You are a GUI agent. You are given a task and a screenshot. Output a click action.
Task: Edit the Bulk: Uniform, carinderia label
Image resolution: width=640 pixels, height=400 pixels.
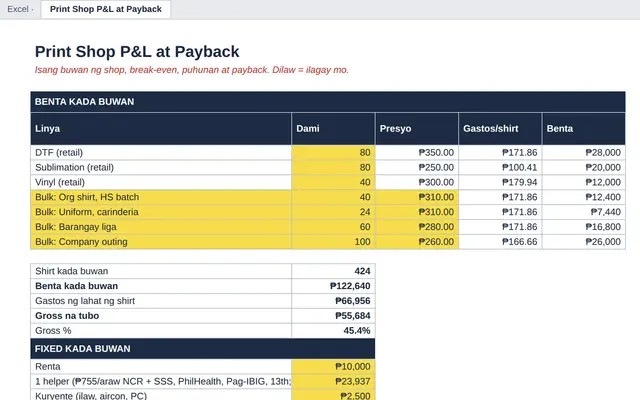point(161,212)
